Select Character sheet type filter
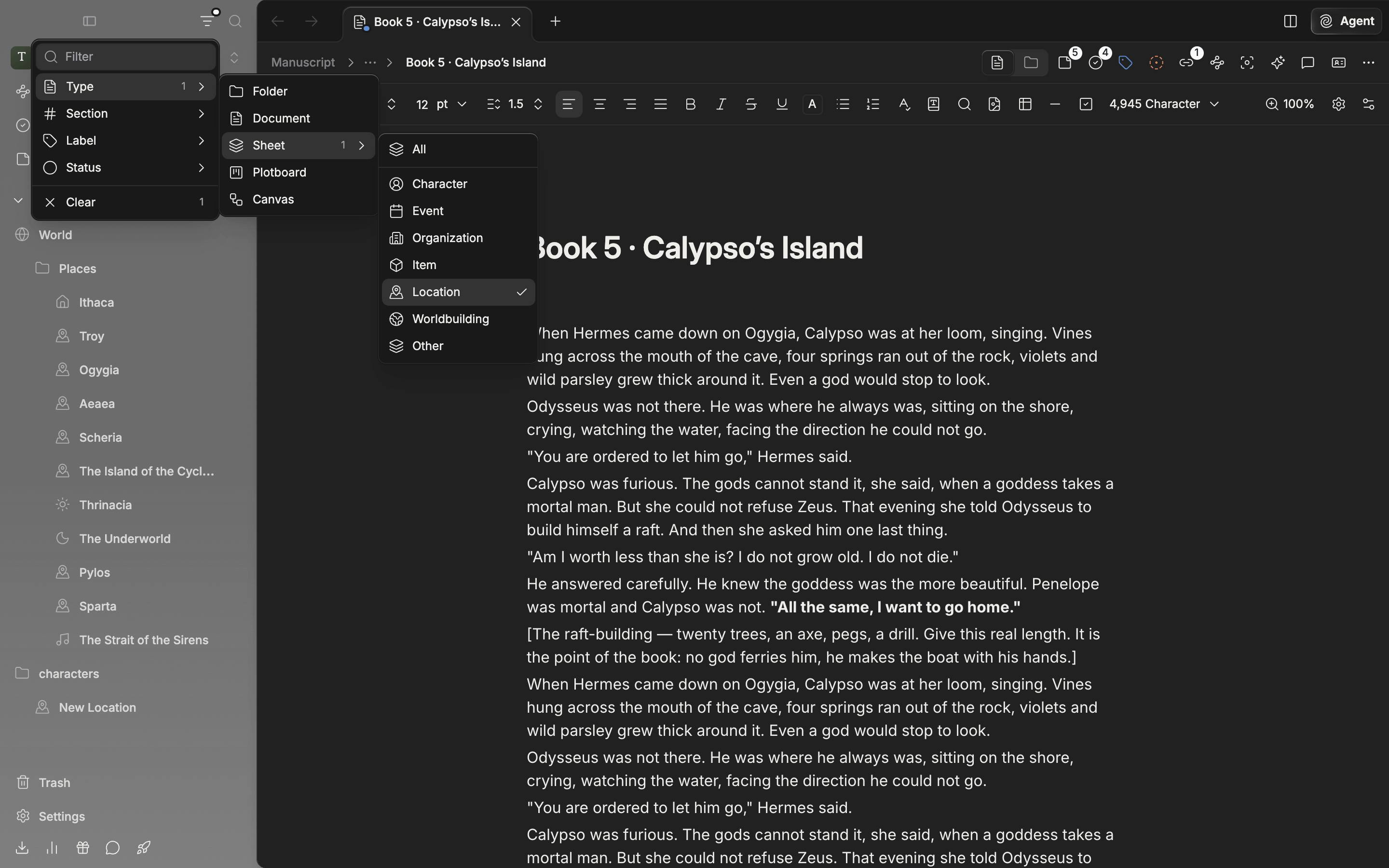 pos(458,184)
